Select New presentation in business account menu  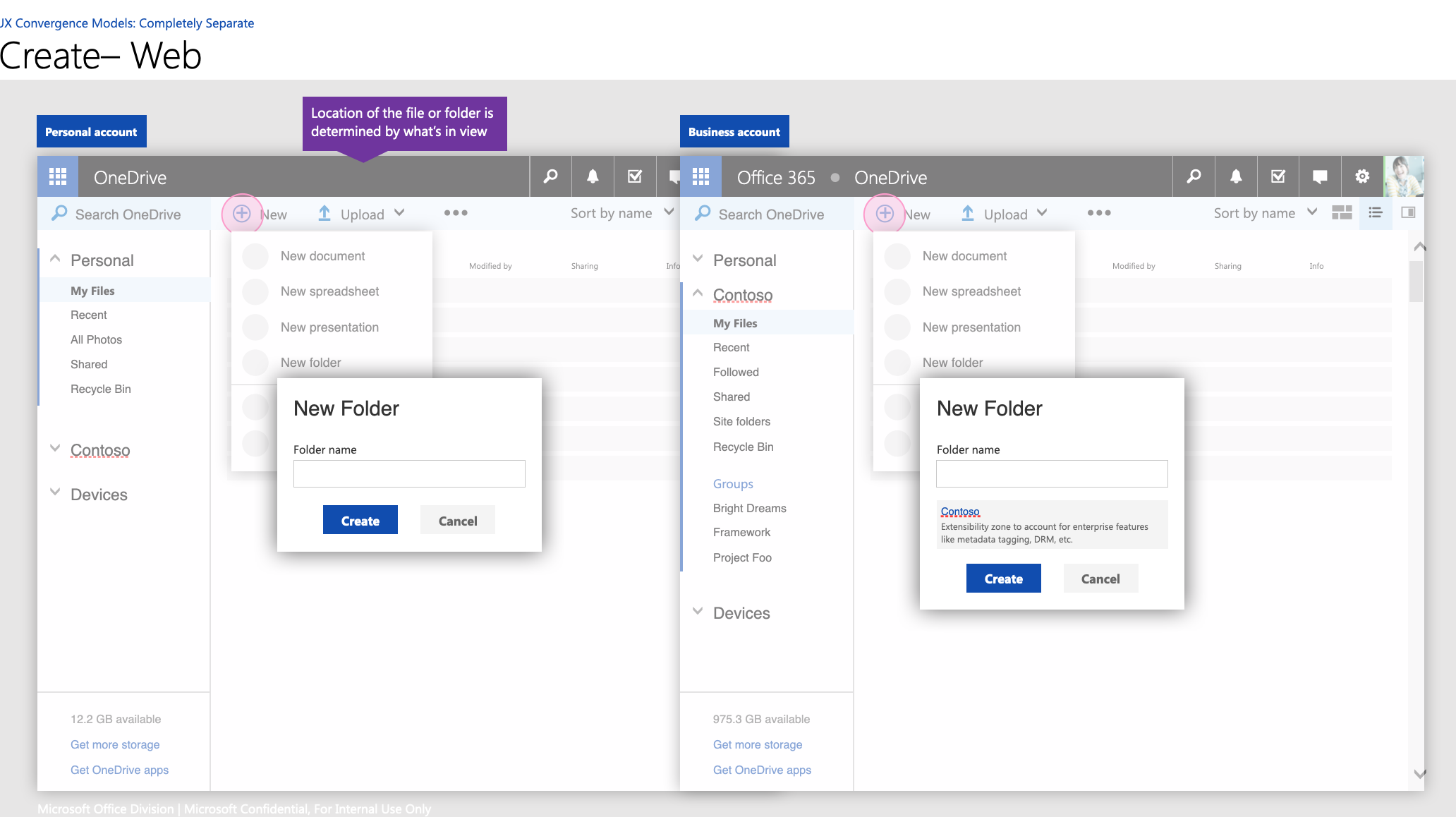[973, 327]
